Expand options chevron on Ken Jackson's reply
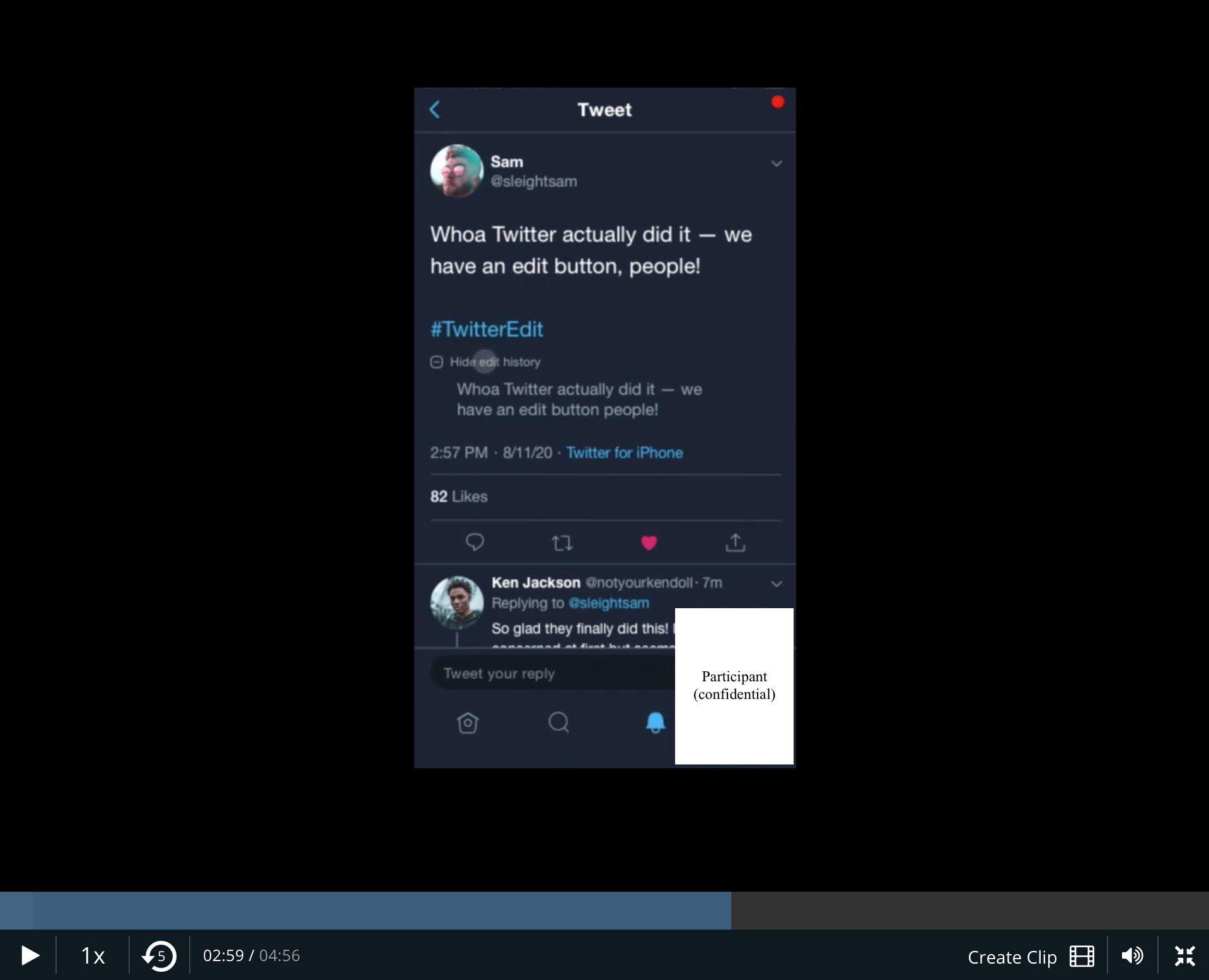 (777, 584)
